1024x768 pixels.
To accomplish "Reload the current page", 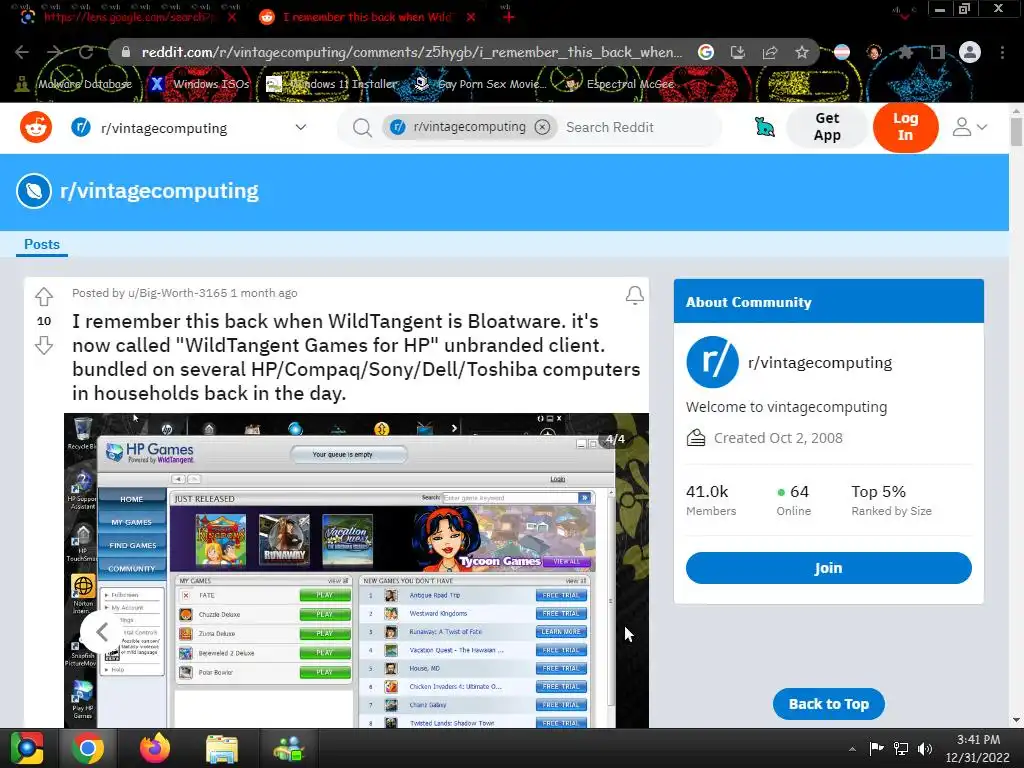I will pos(86,52).
